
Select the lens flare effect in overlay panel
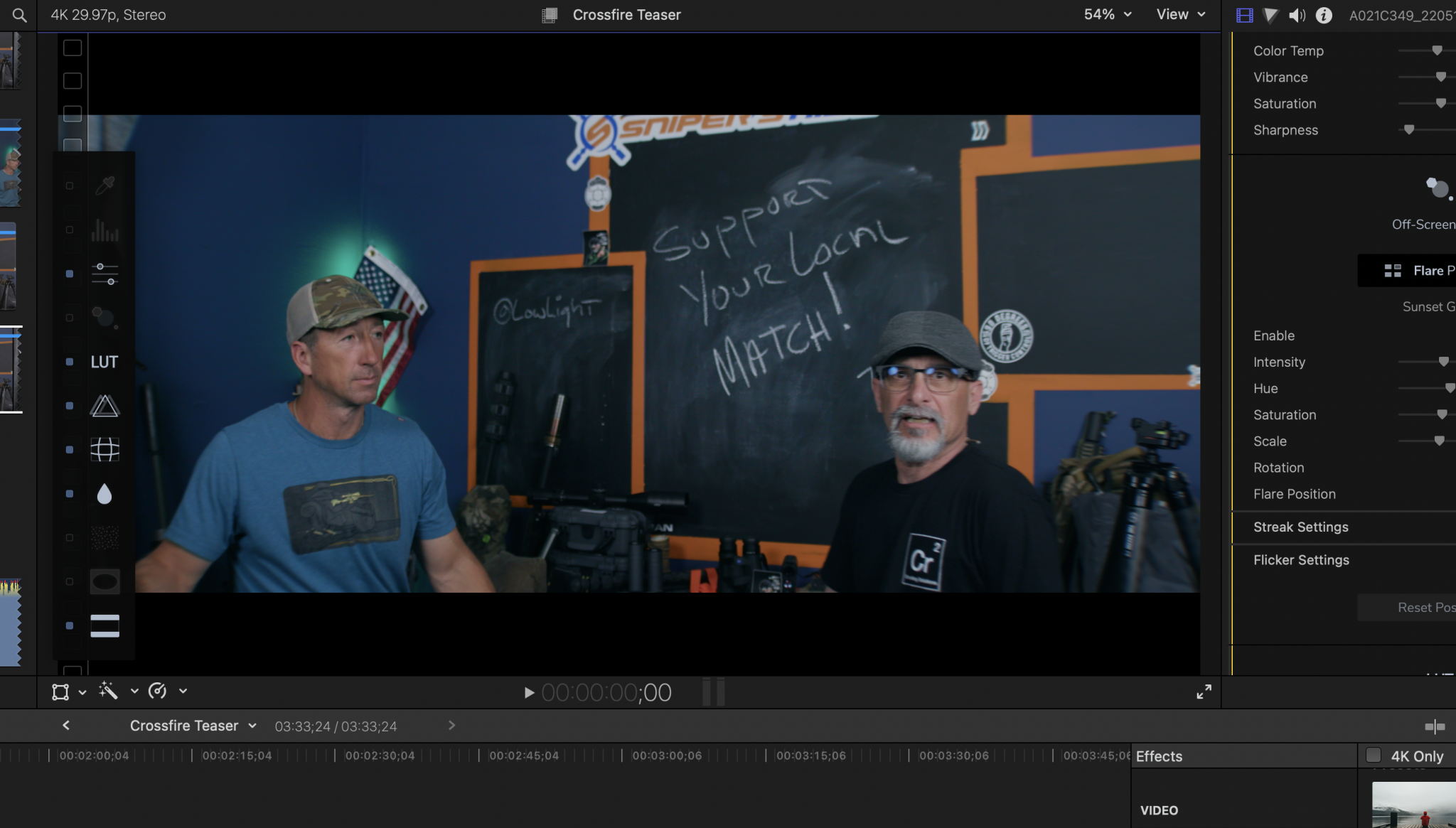point(105,317)
